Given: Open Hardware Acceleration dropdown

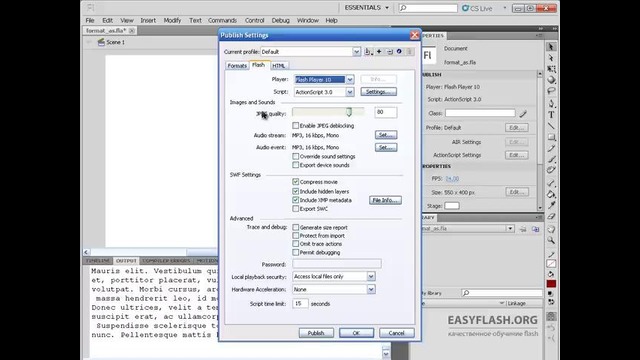Looking at the screenshot, I should (x=371, y=289).
